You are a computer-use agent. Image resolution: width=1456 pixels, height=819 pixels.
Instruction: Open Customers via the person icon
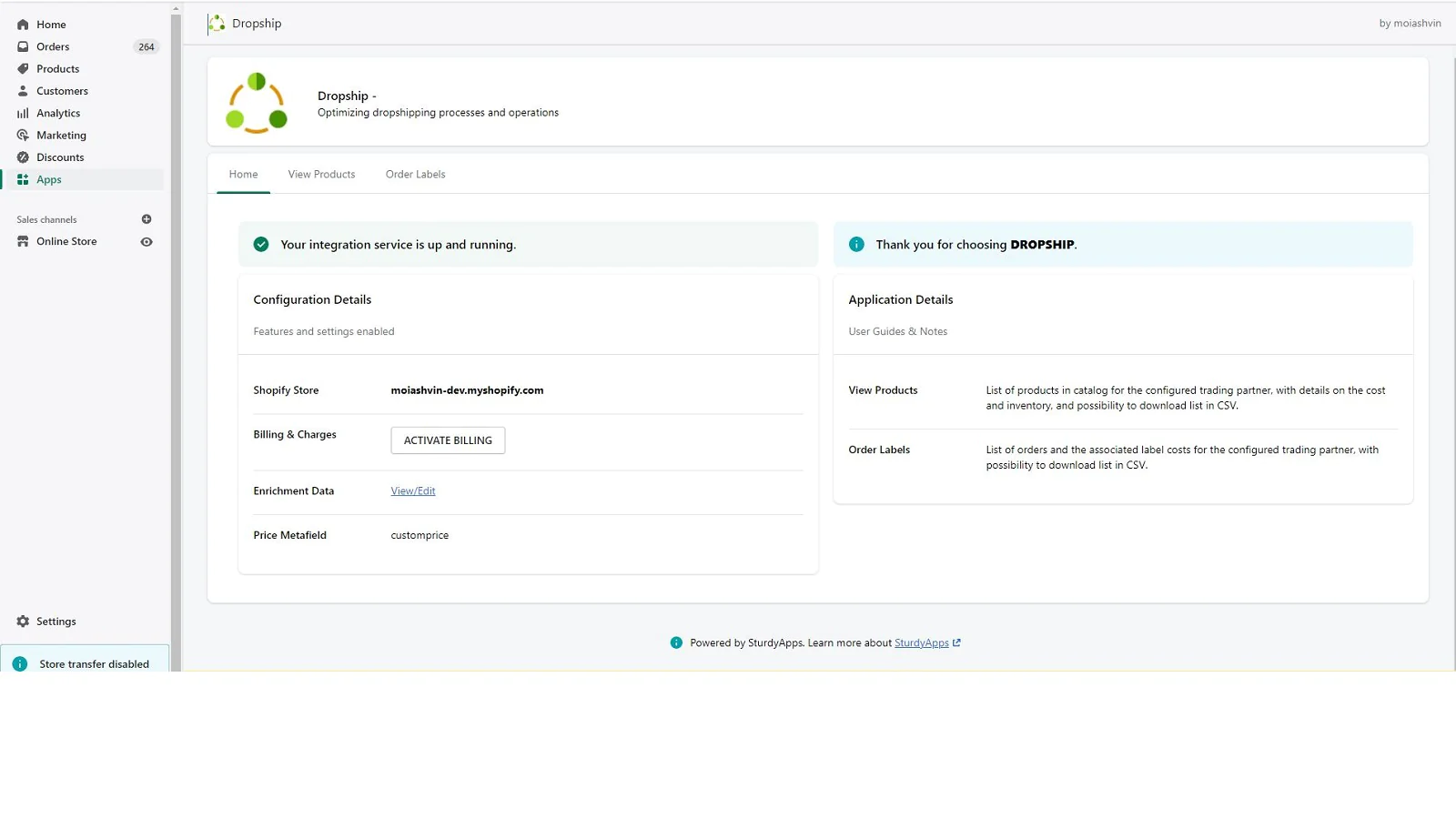point(23,91)
